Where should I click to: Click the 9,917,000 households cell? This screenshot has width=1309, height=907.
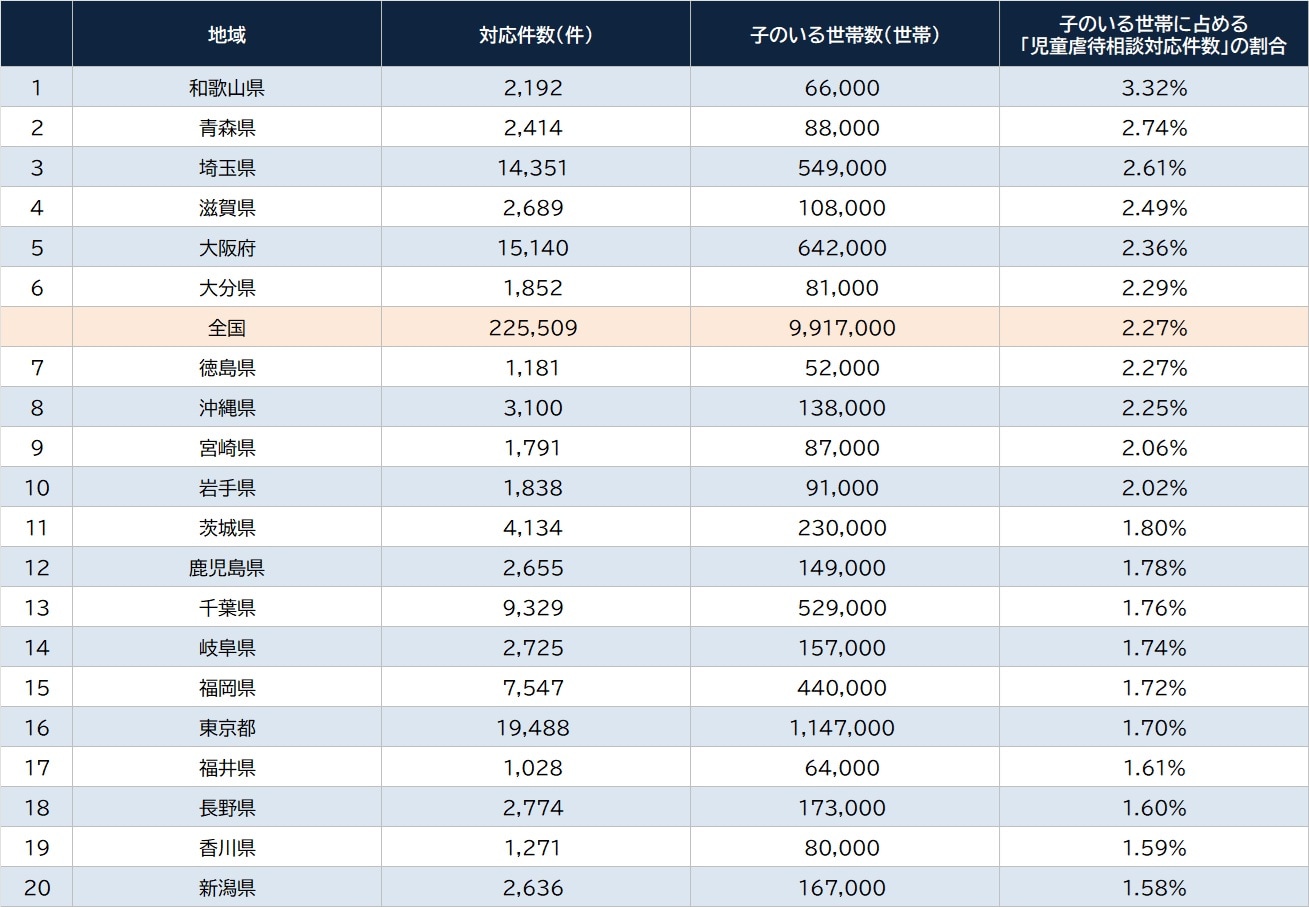pos(843,328)
